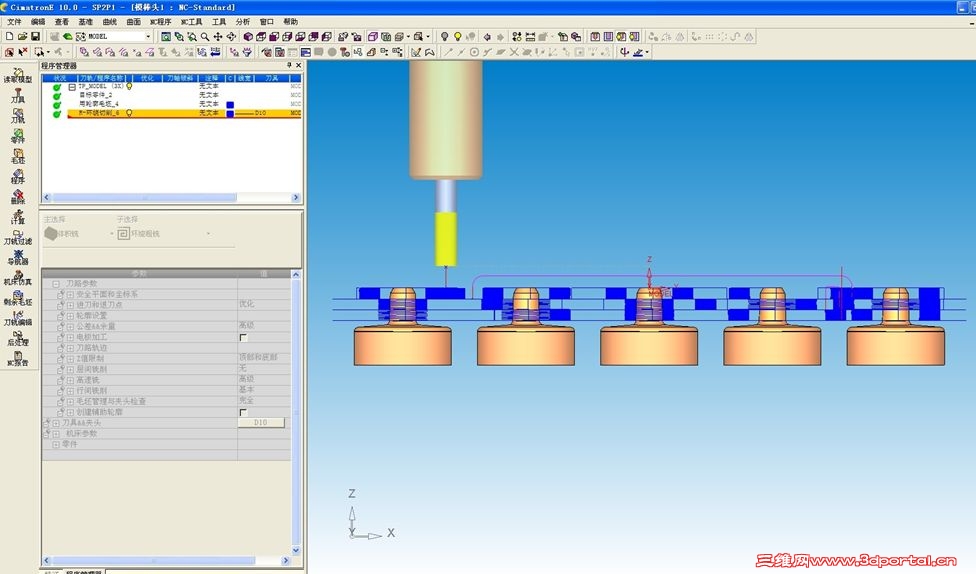Image resolution: width=976 pixels, height=574 pixels.
Task: Select the Pan view toolbar icon
Action: coord(218,37)
